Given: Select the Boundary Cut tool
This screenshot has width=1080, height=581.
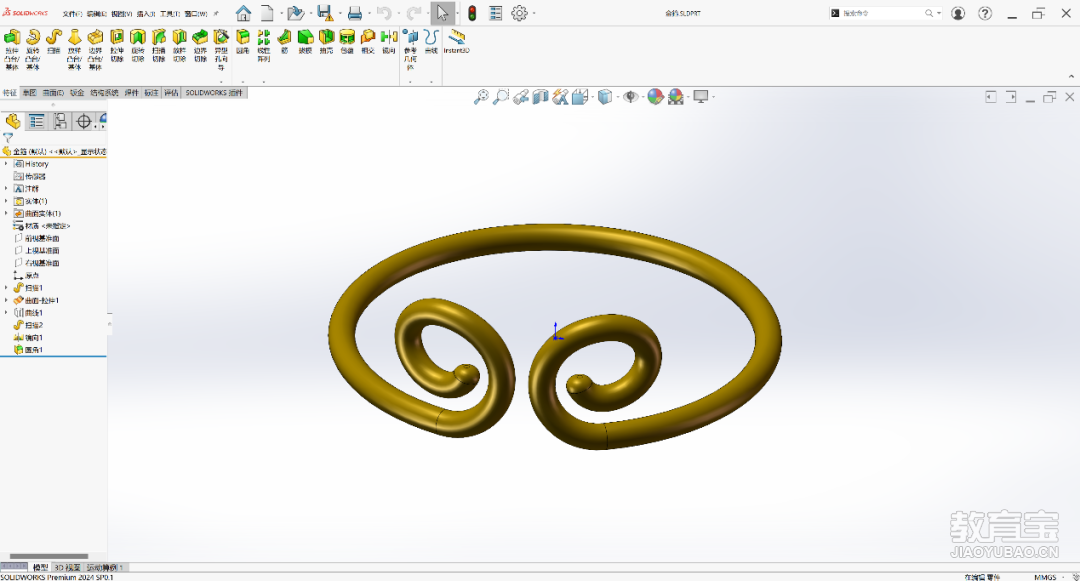Looking at the screenshot, I should [x=200, y=45].
